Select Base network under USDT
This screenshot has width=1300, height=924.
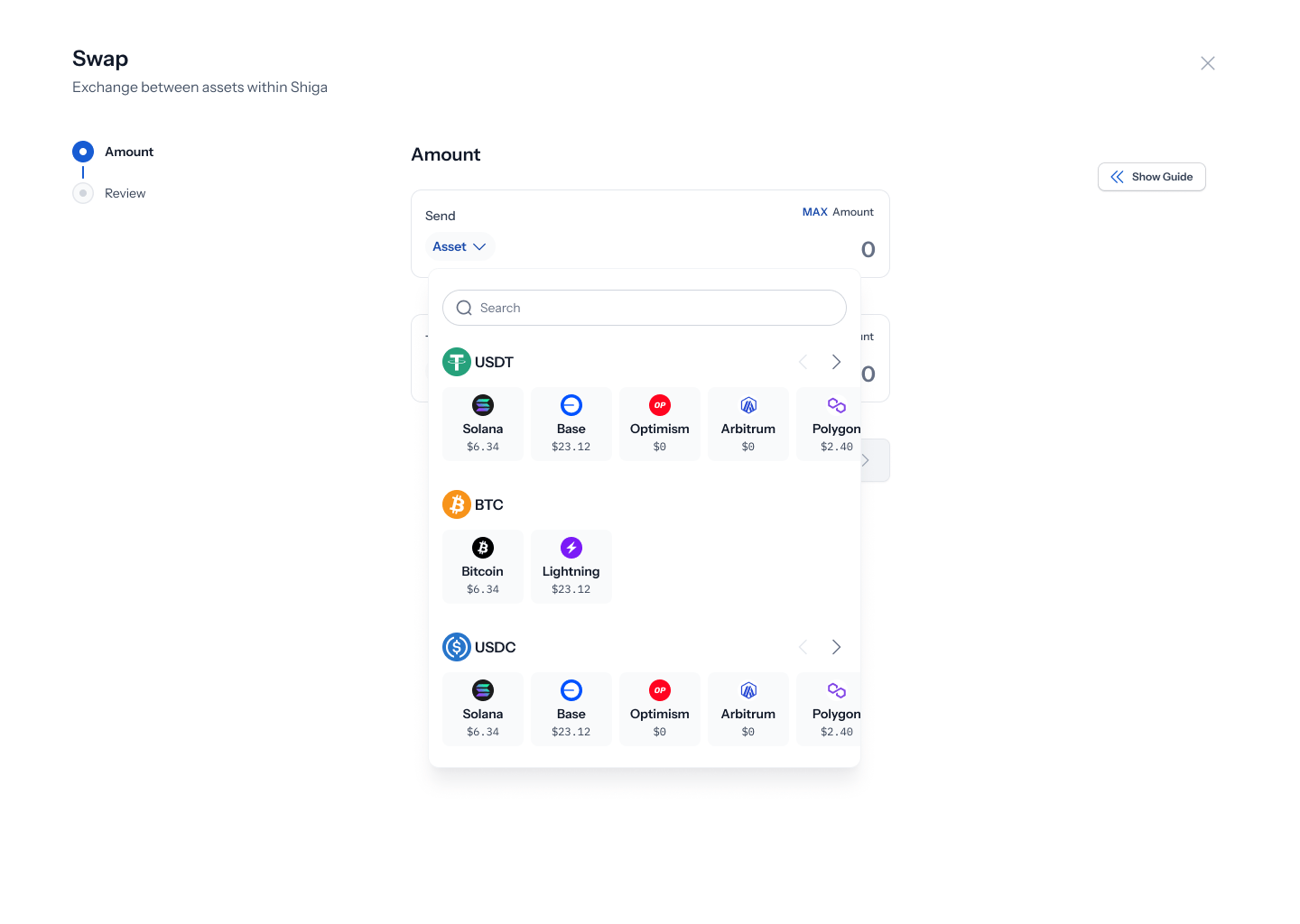coord(571,424)
